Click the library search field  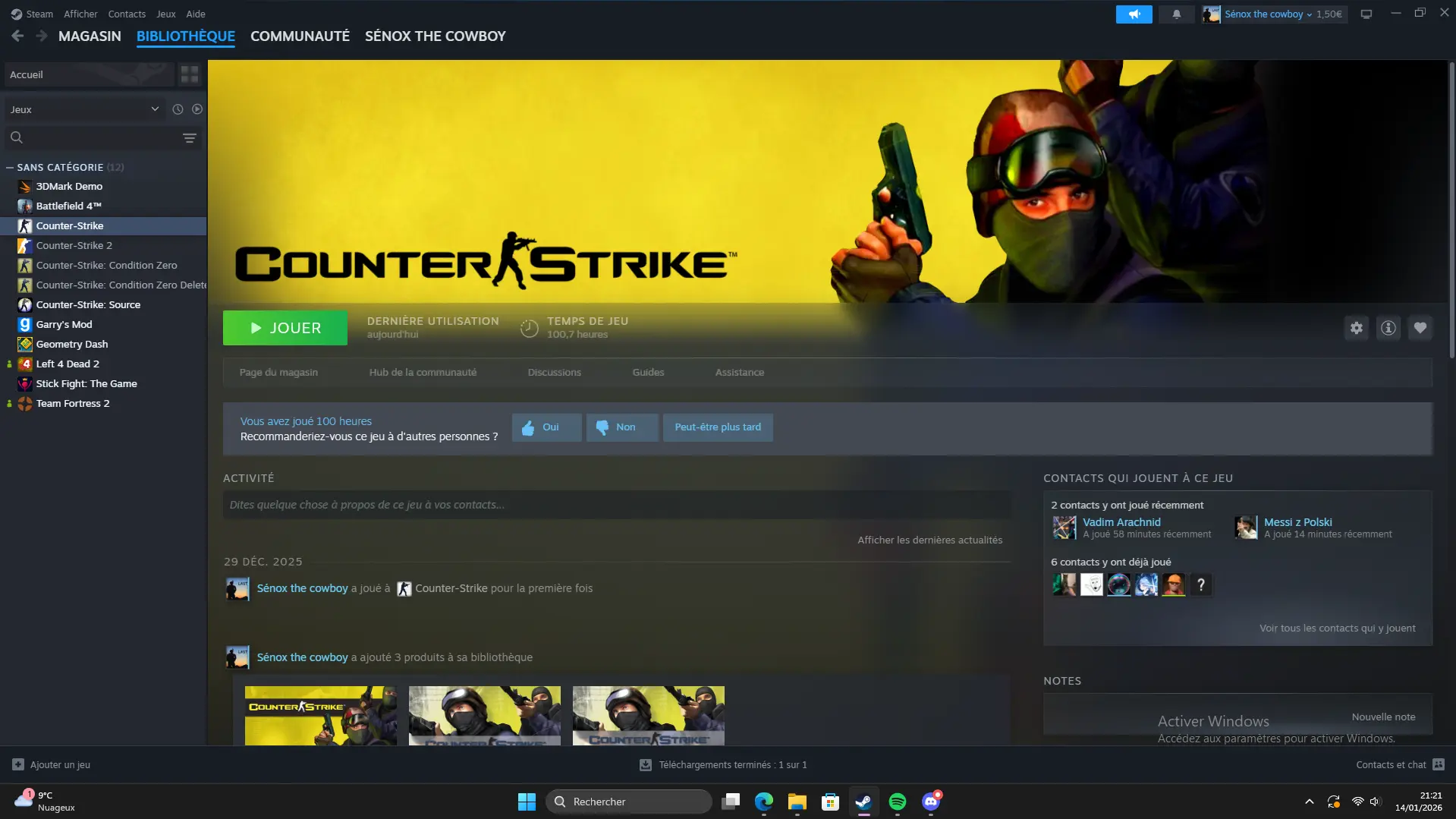click(x=93, y=137)
